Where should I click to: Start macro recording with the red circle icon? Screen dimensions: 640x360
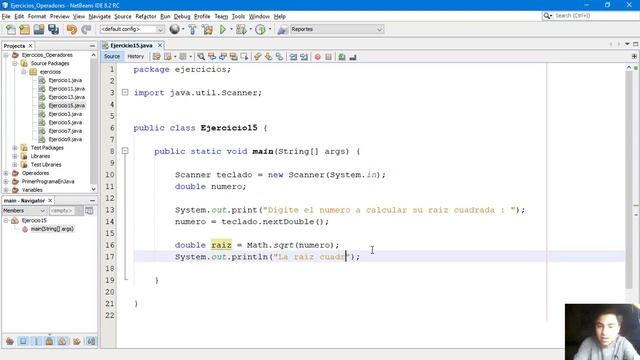click(x=318, y=57)
